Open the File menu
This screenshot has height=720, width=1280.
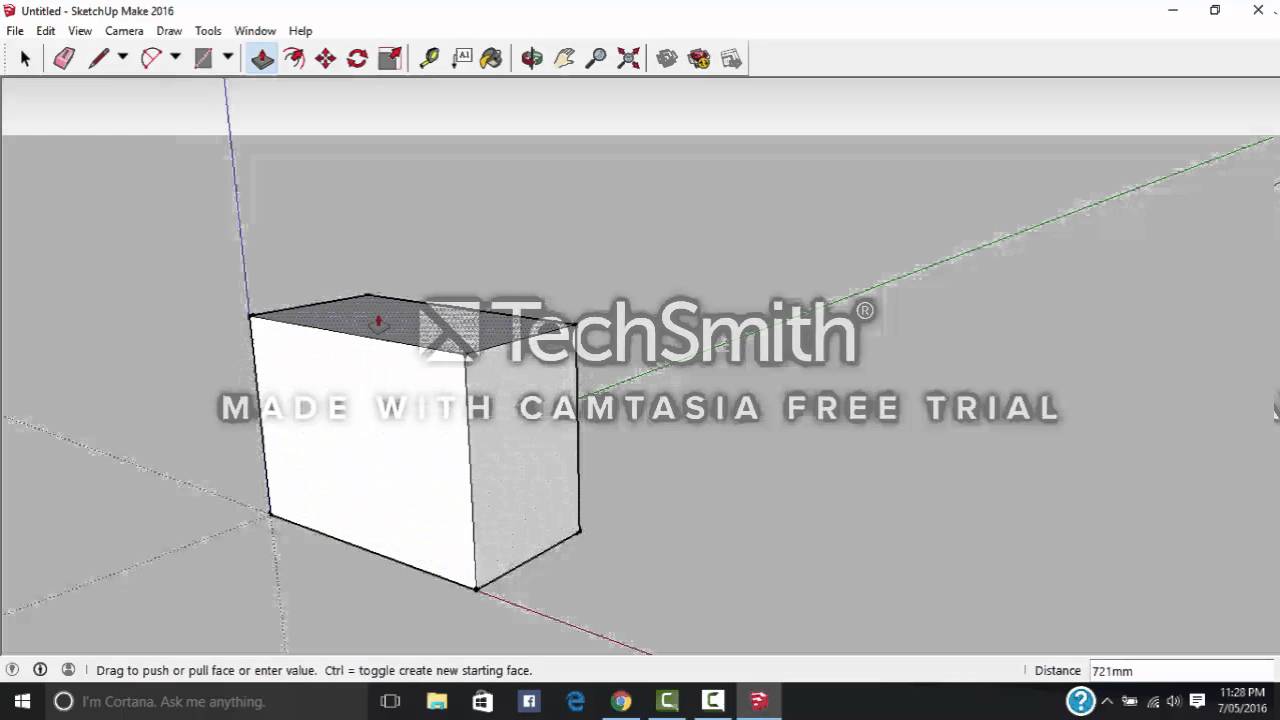(15, 31)
